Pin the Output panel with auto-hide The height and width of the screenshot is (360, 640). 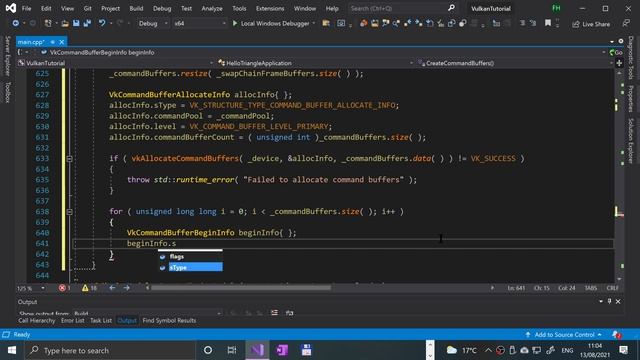pos(609,301)
